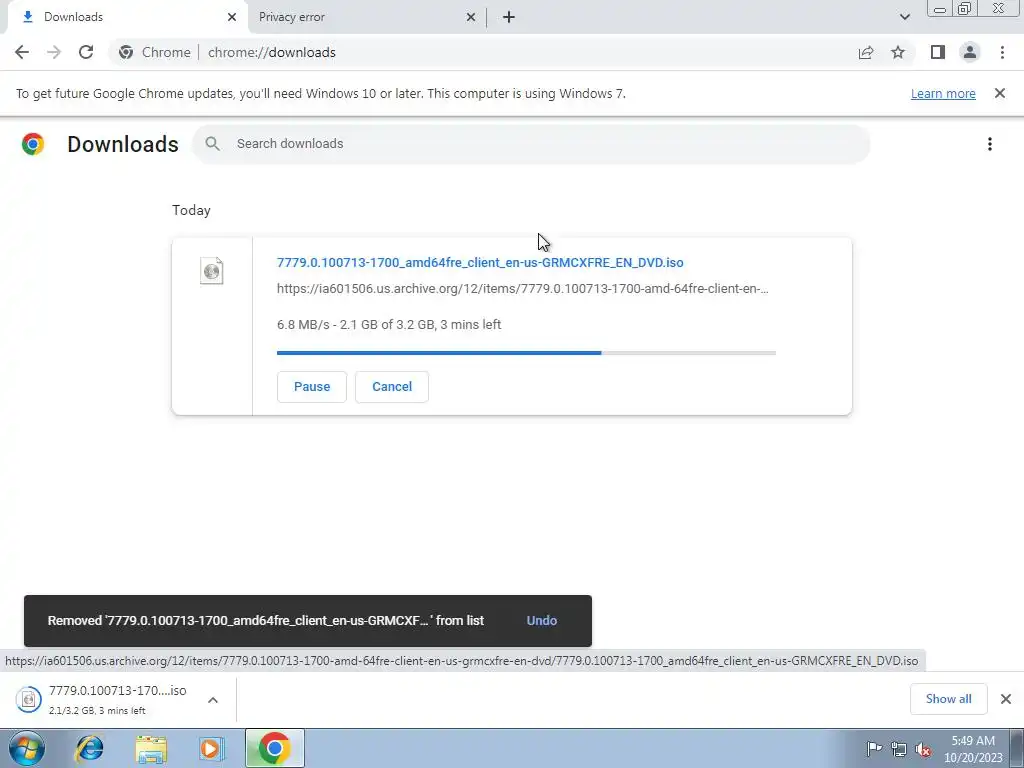Go back using the browser back arrow
Viewport: 1024px width, 768px height.
click(x=22, y=52)
